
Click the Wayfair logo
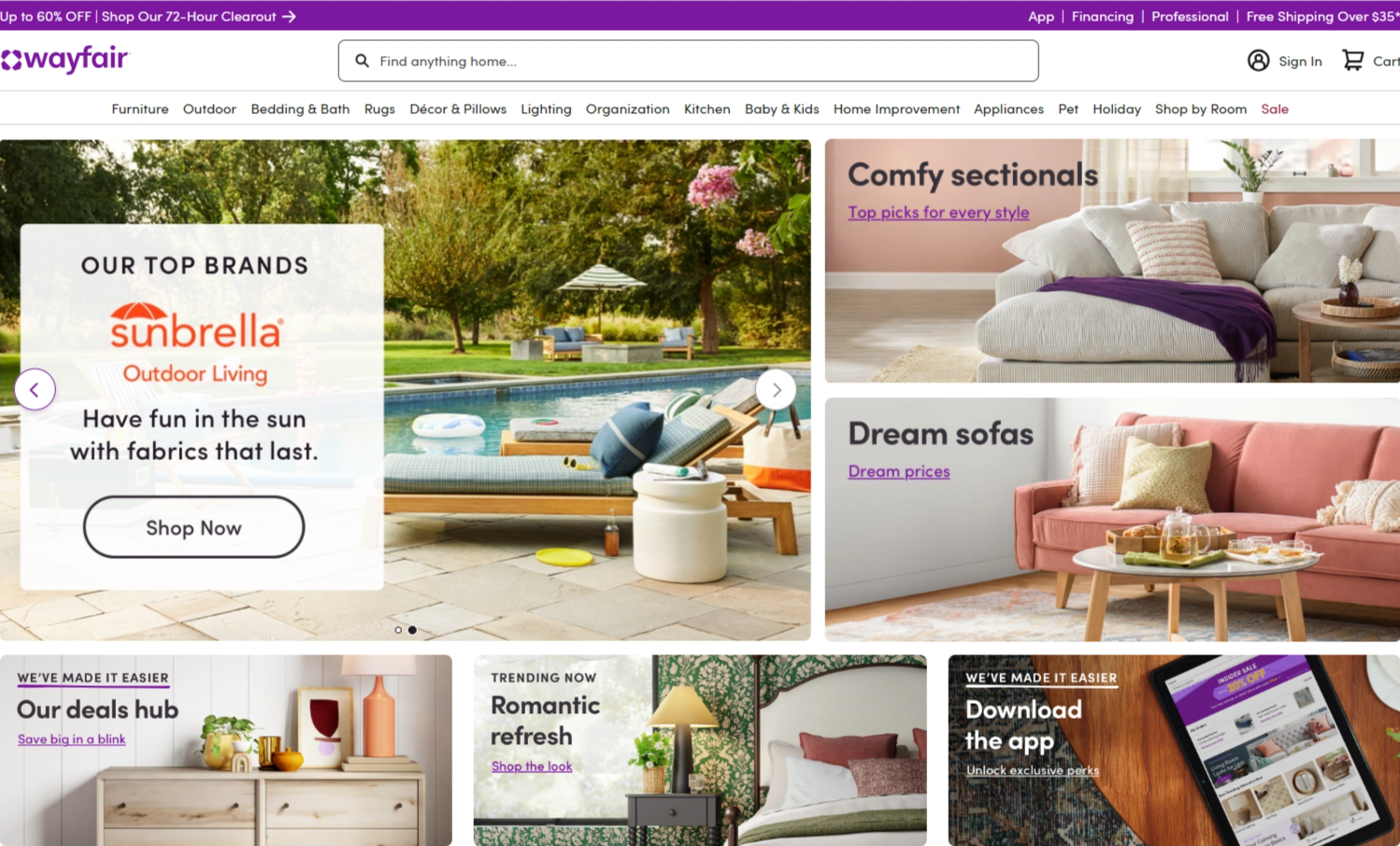pos(64,60)
